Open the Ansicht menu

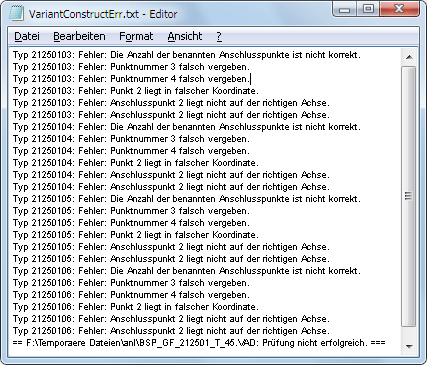[x=185, y=36]
